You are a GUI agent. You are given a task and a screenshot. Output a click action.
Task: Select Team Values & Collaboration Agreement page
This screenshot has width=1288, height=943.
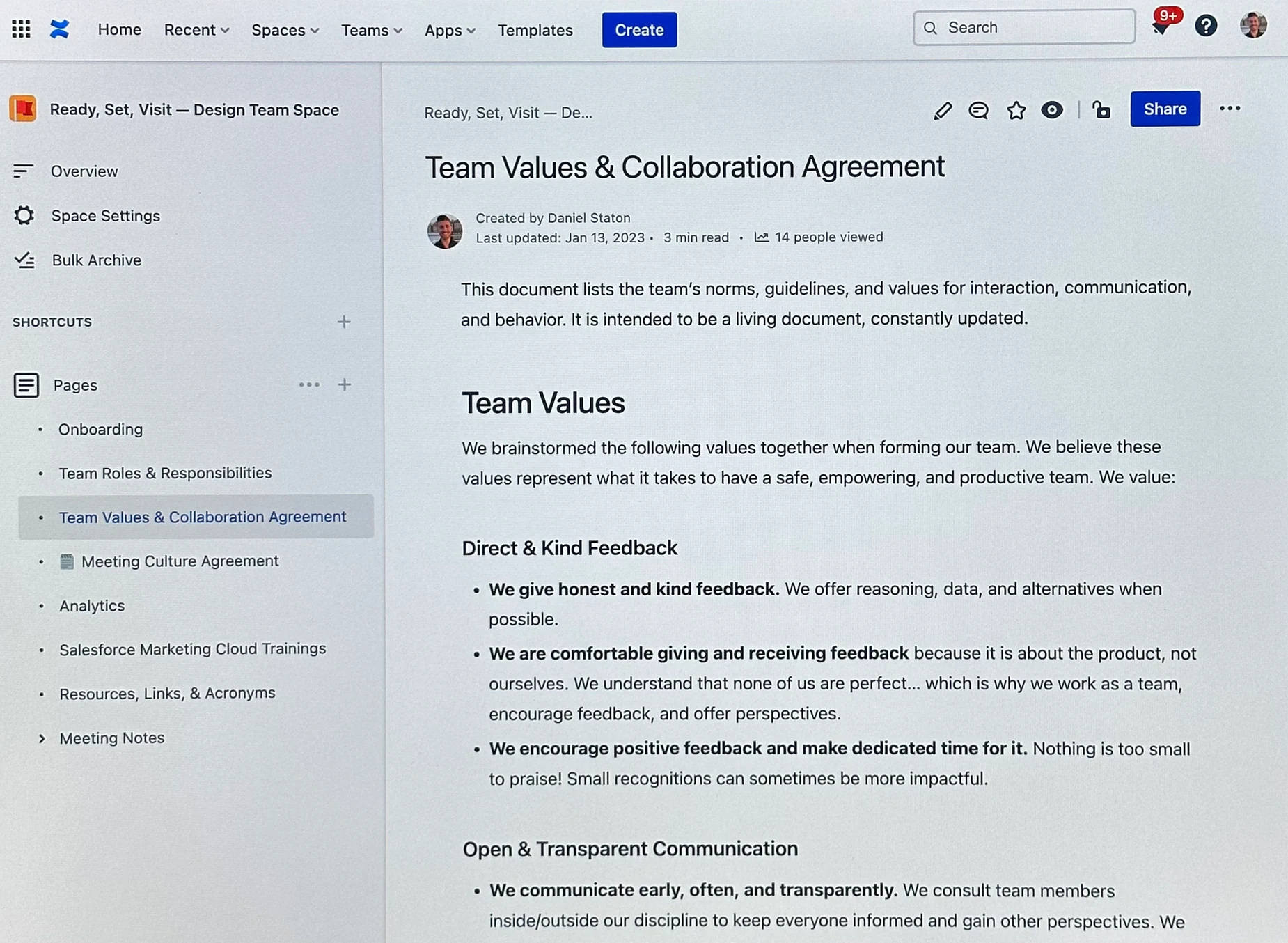203,517
